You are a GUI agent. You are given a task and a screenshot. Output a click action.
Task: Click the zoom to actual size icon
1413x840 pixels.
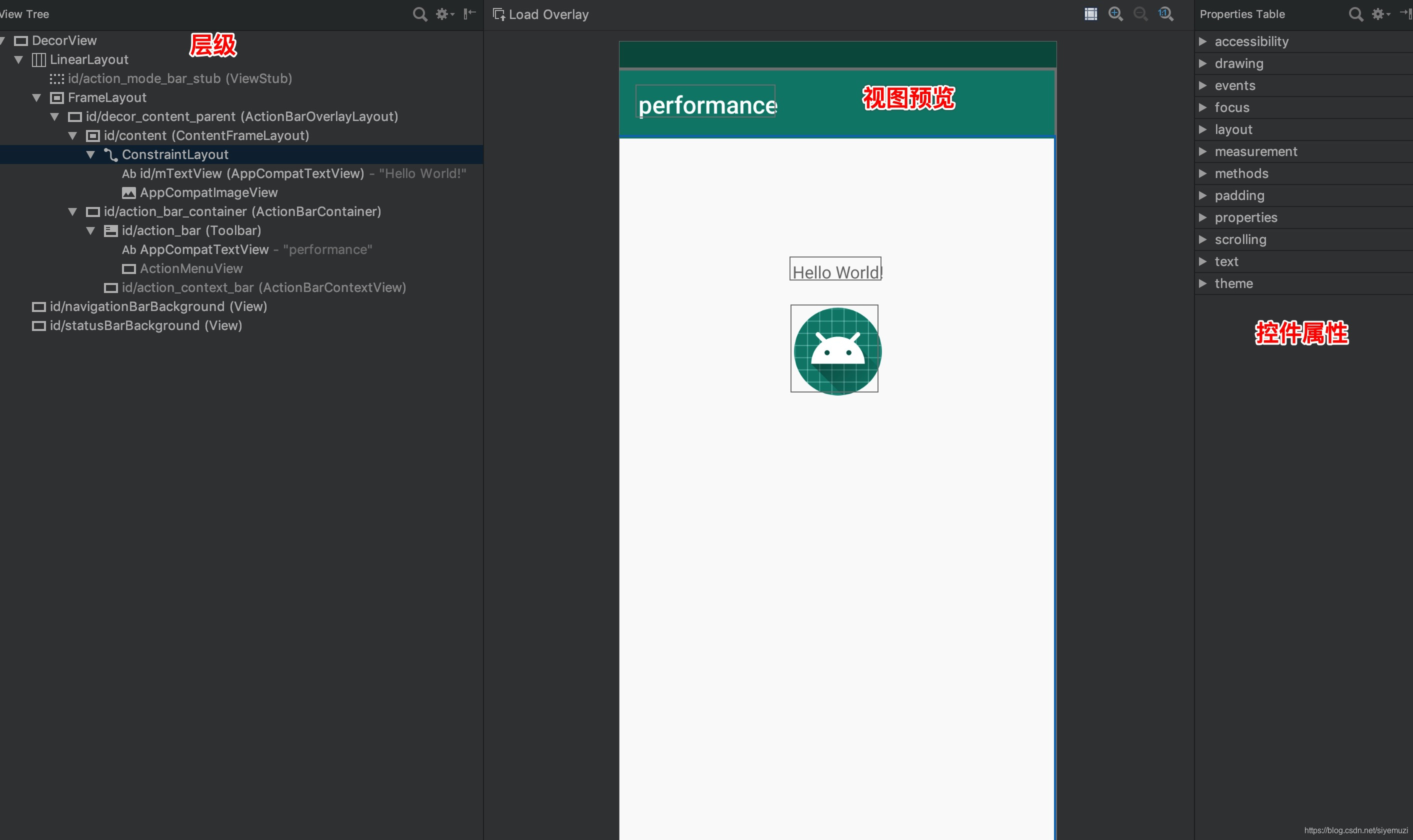(x=1165, y=14)
